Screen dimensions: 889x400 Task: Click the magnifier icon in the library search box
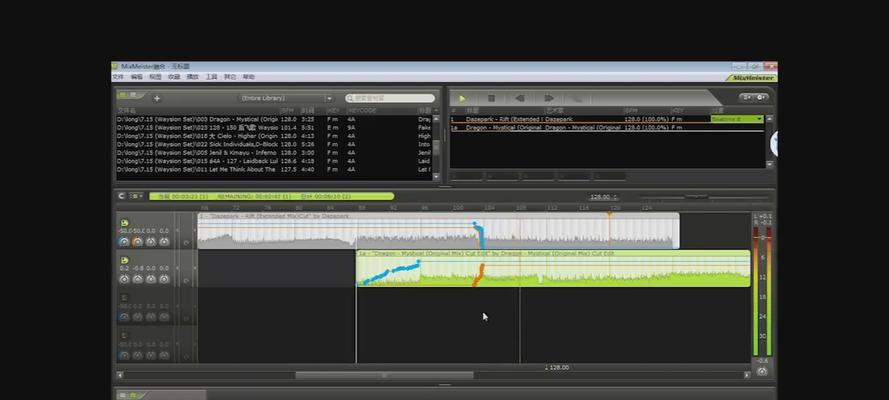[x=350, y=99]
